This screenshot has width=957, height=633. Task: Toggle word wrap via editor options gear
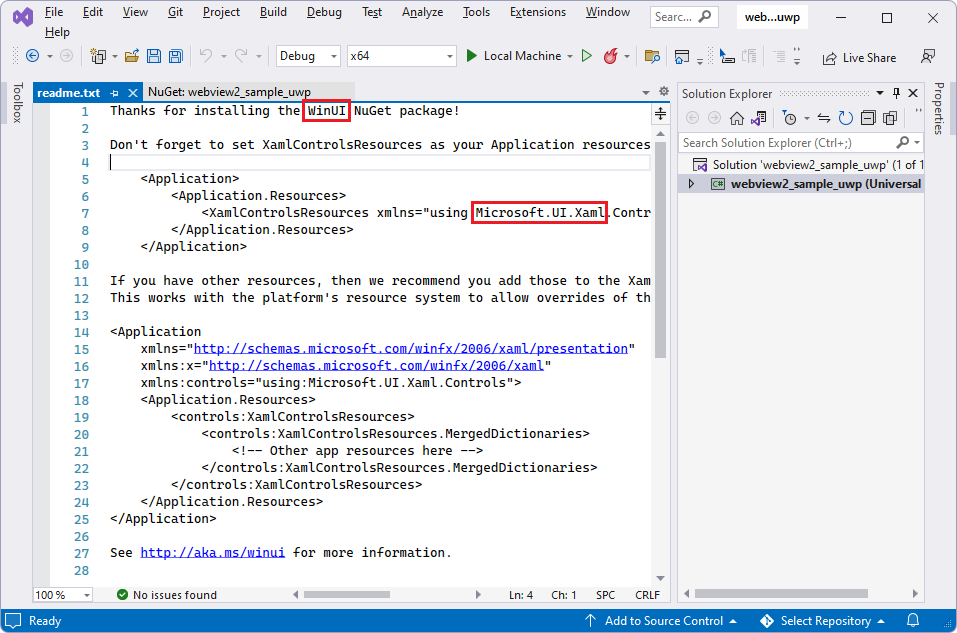click(x=662, y=91)
